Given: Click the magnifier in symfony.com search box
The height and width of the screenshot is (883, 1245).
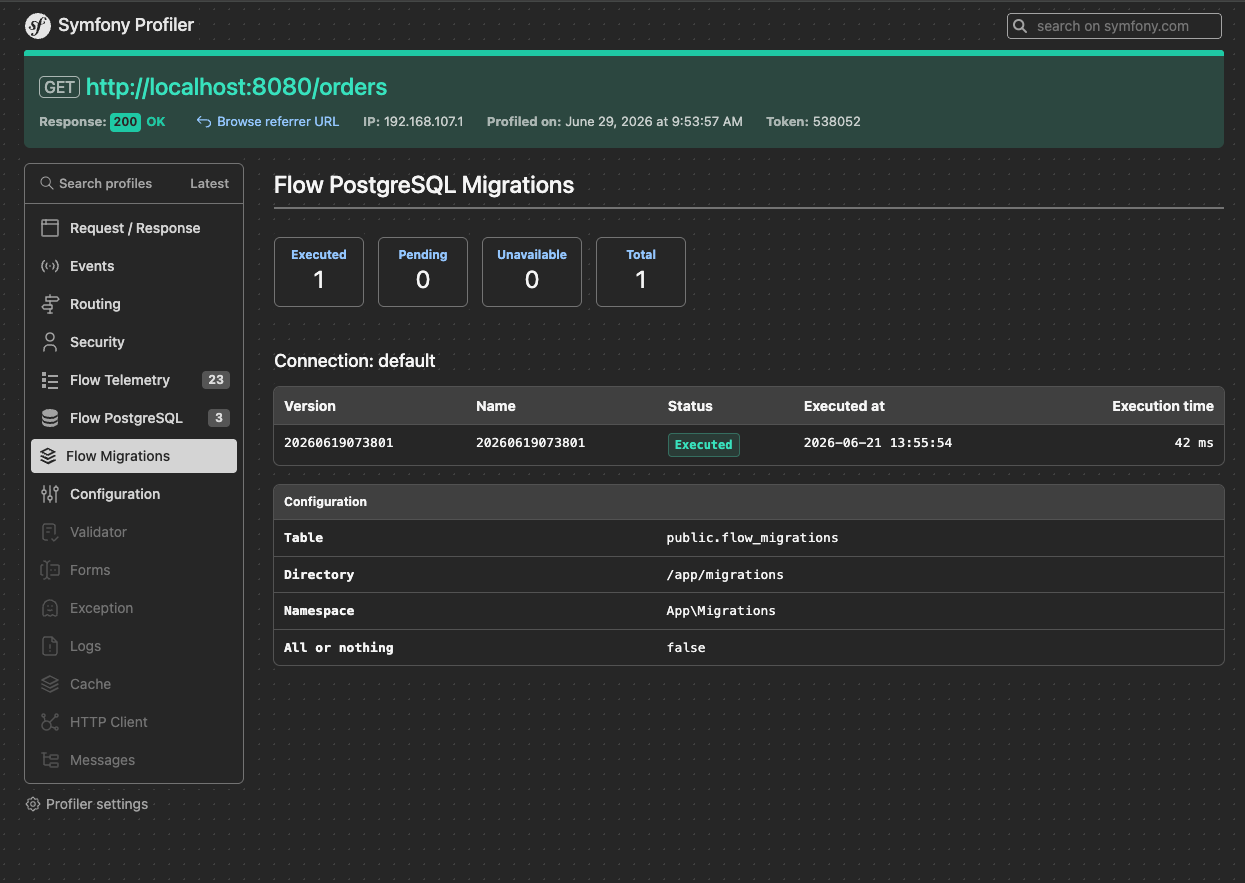Looking at the screenshot, I should pos(1020,26).
